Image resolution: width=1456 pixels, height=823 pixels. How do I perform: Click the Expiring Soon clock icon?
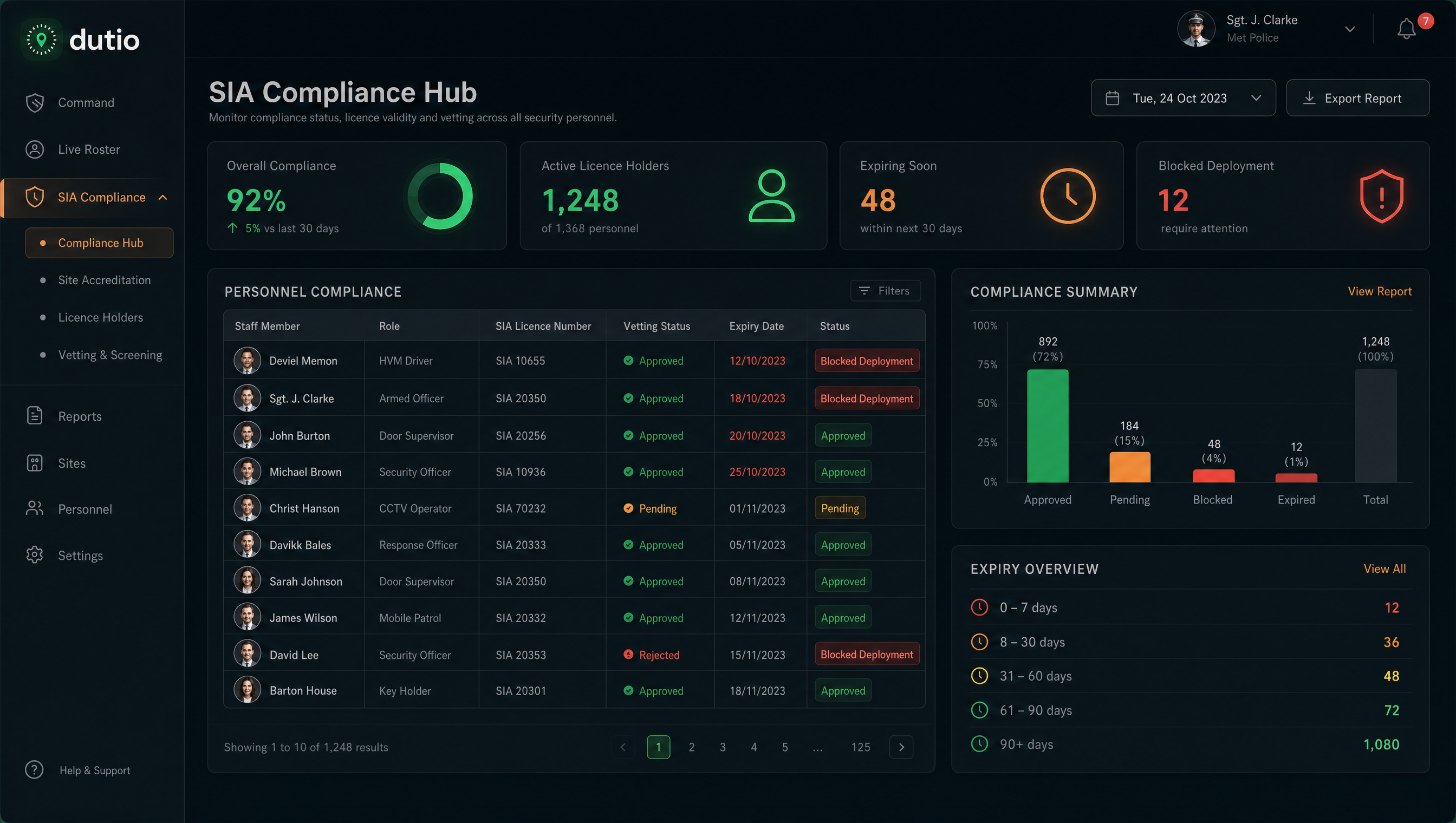pos(1068,196)
